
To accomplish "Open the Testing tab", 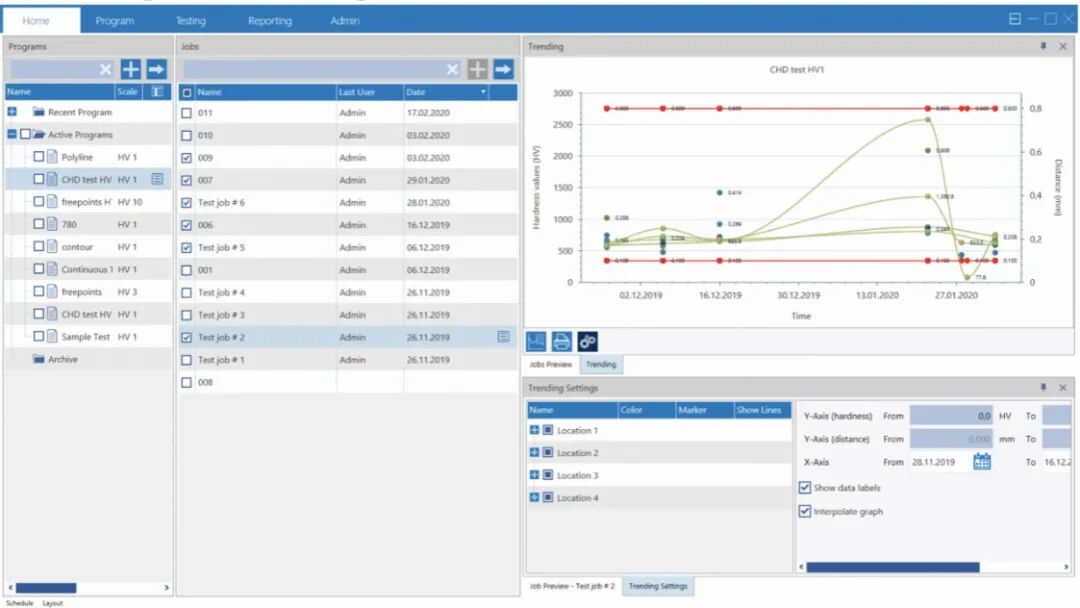I will 191,21.
